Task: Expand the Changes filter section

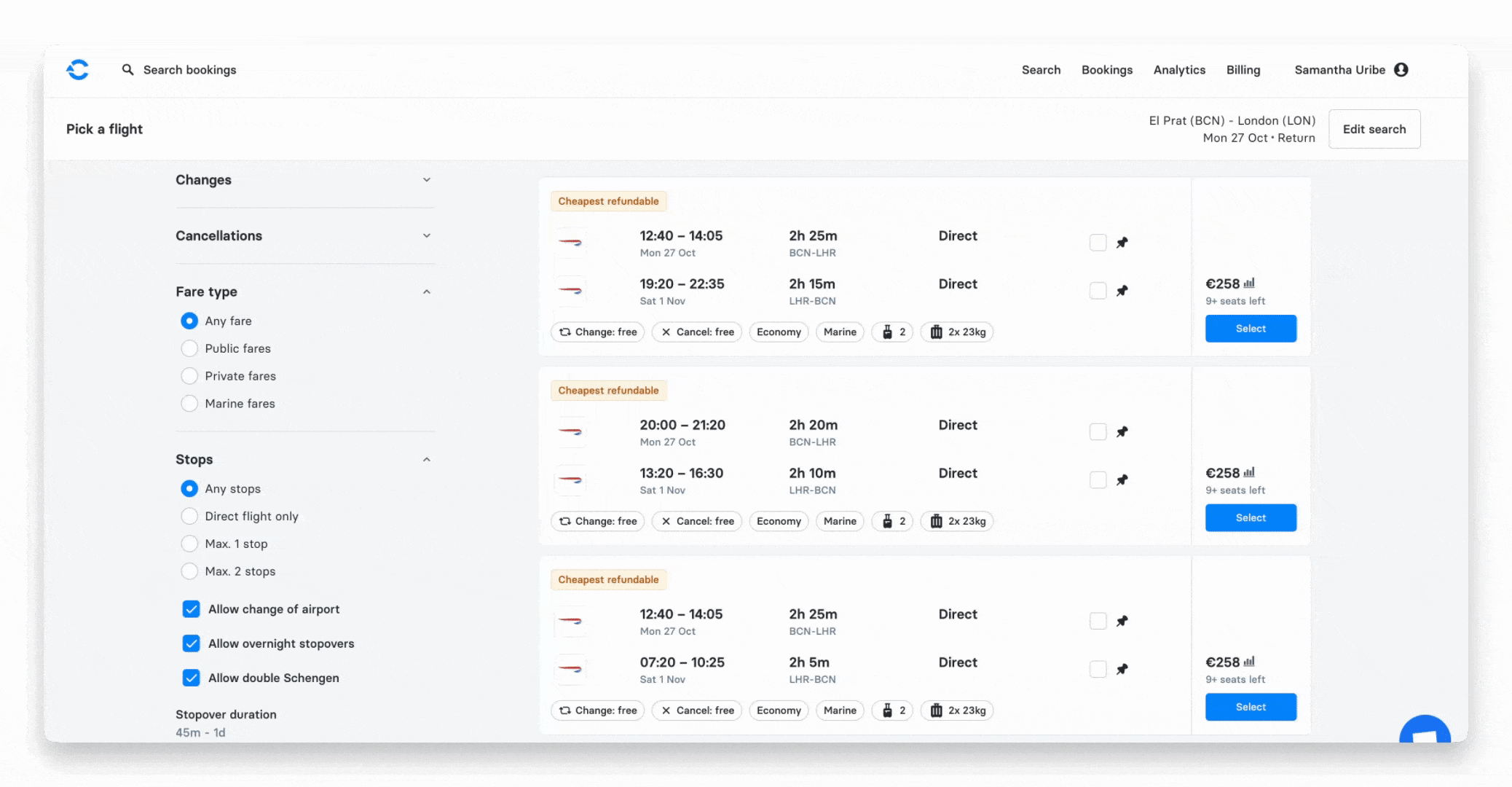Action: [427, 180]
